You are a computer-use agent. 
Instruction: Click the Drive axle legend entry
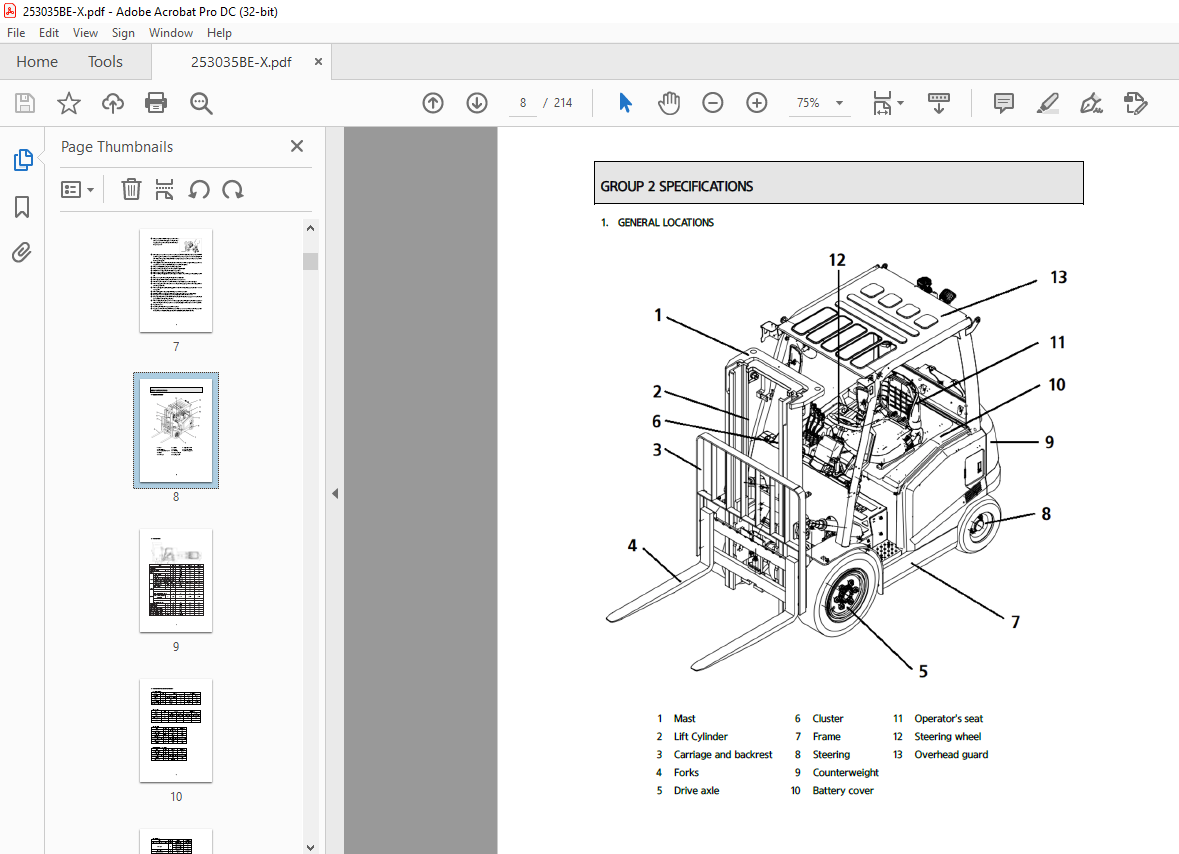696,791
